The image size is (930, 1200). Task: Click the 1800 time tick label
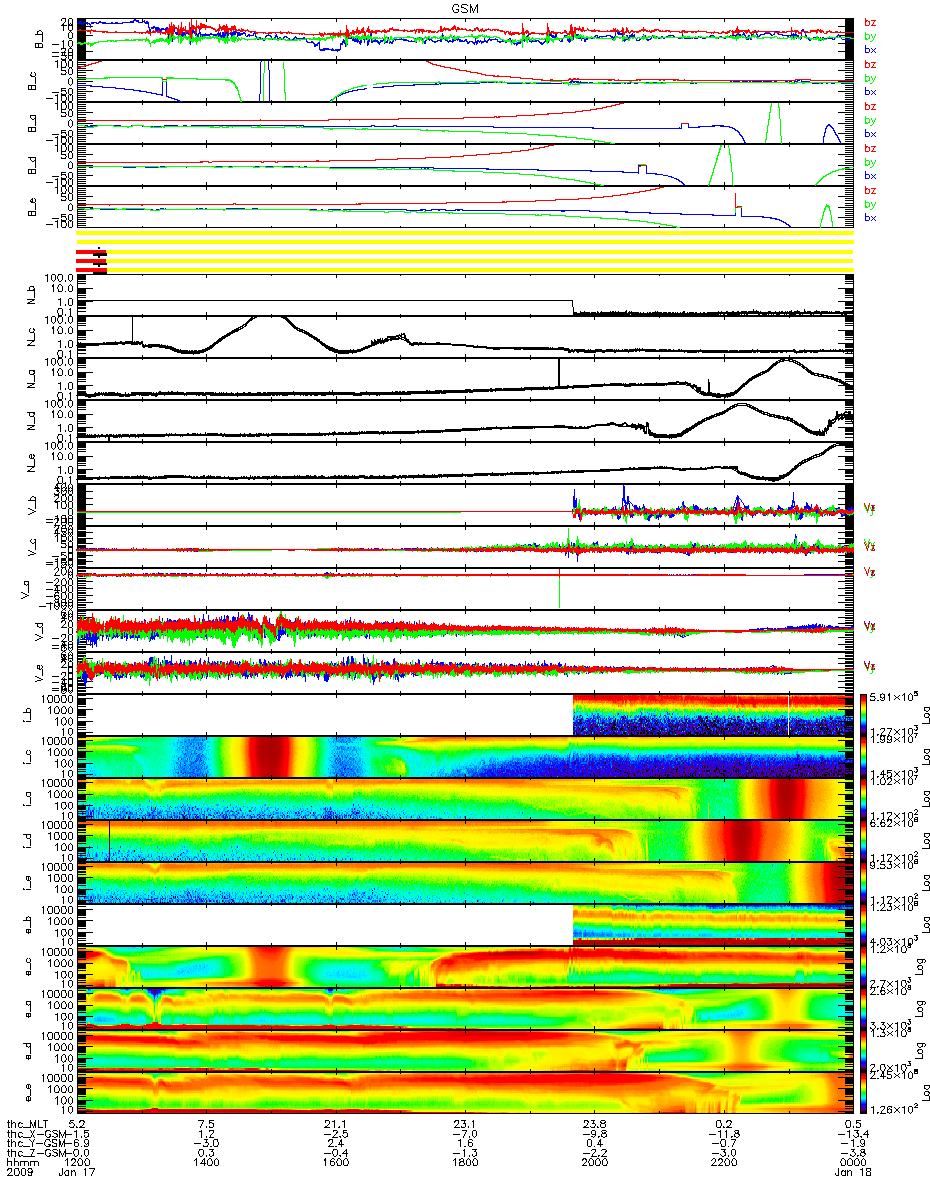pyautogui.click(x=465, y=1164)
